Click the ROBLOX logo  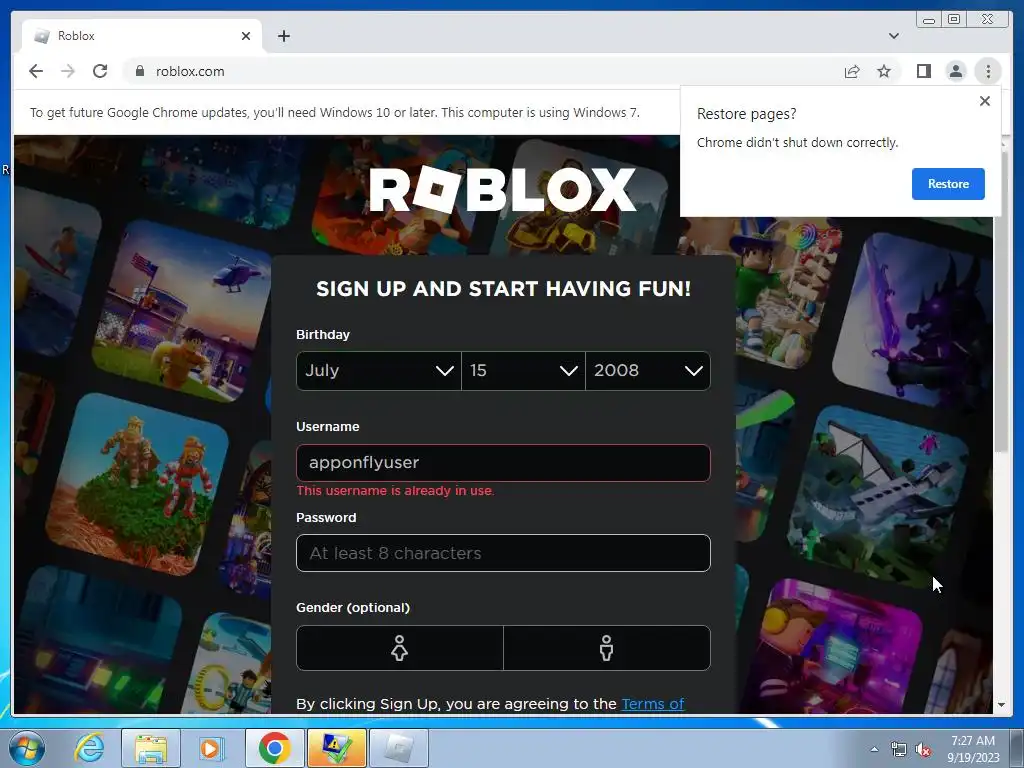point(502,189)
